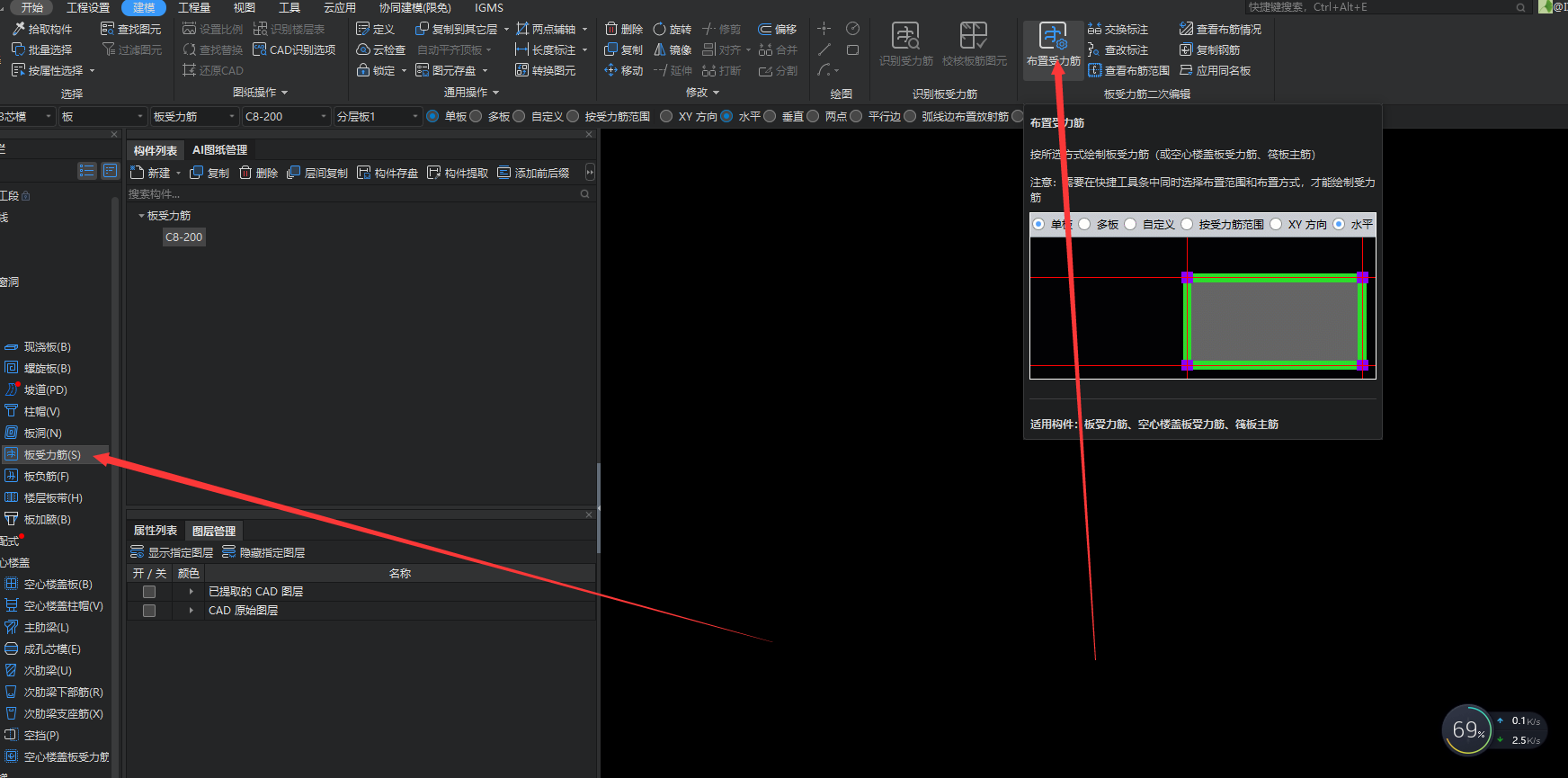Click the 复制钢筋 copy rebar icon

(1186, 49)
